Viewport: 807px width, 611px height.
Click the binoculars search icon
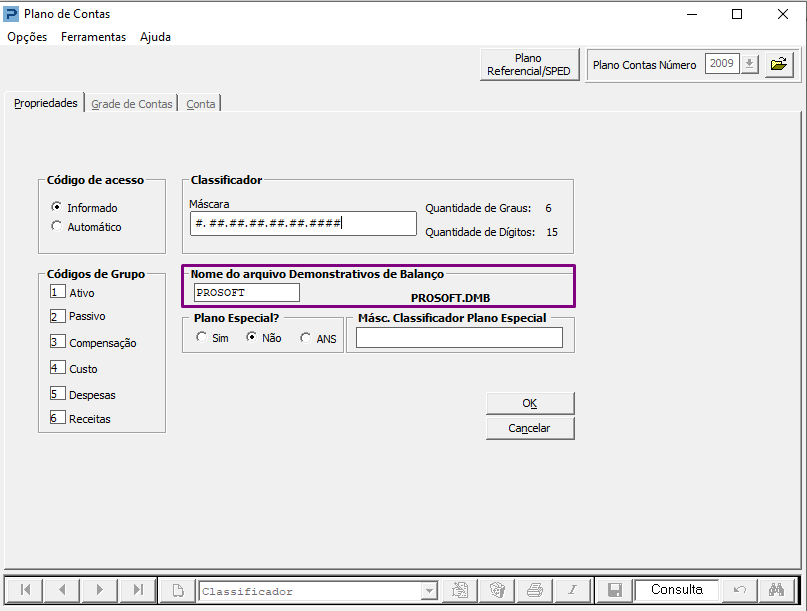click(776, 590)
